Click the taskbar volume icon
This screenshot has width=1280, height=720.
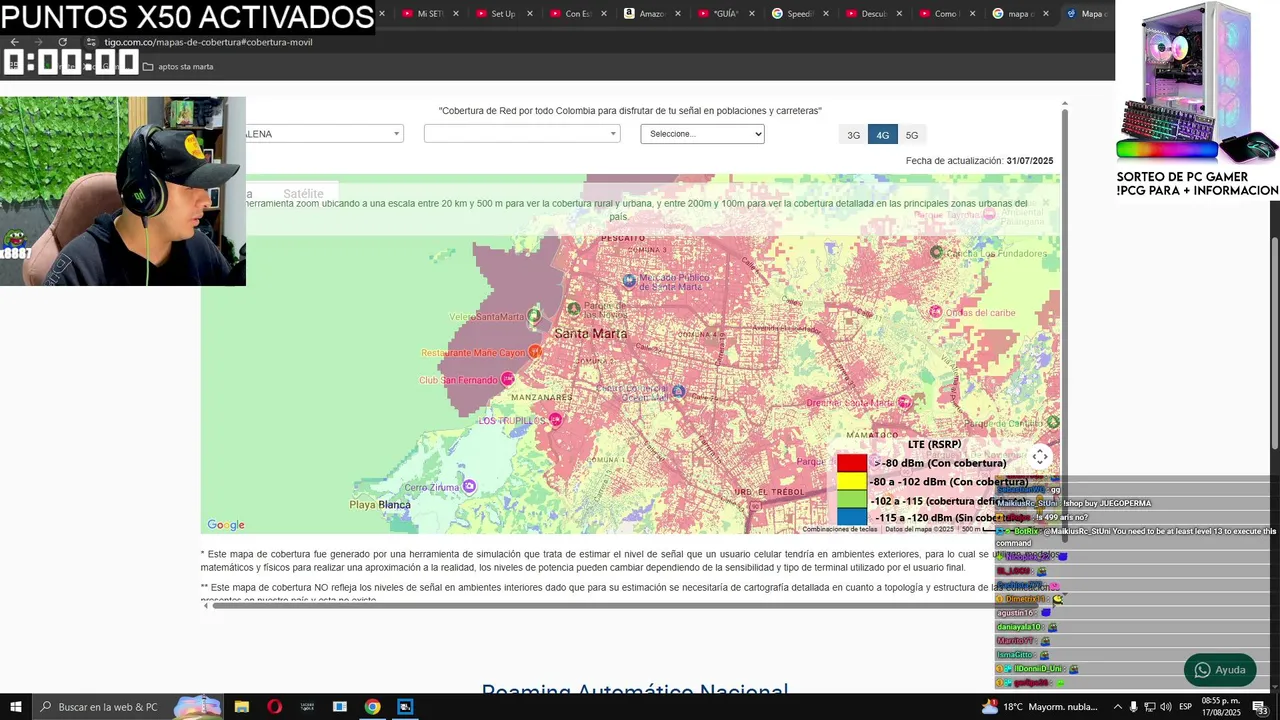pyautogui.click(x=1166, y=707)
